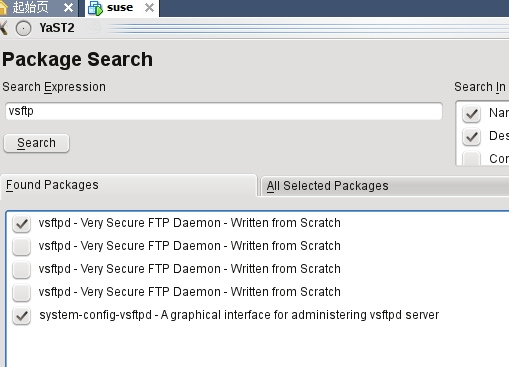Click the round YaST2 window menu icon
Image resolution: width=509 pixels, height=367 pixels.
pyautogui.click(x=23, y=28)
